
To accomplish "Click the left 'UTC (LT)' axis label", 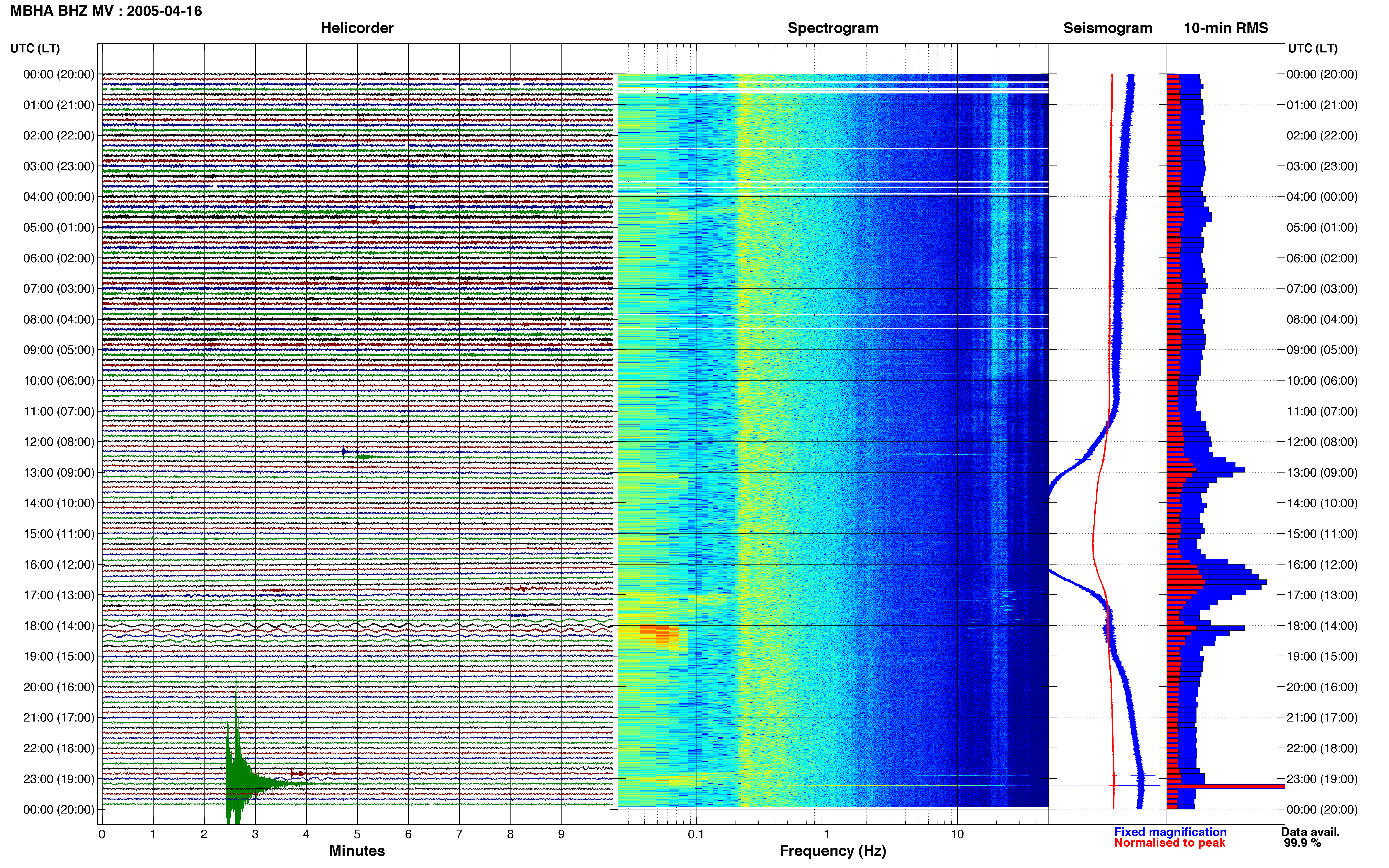I will 35,48.
